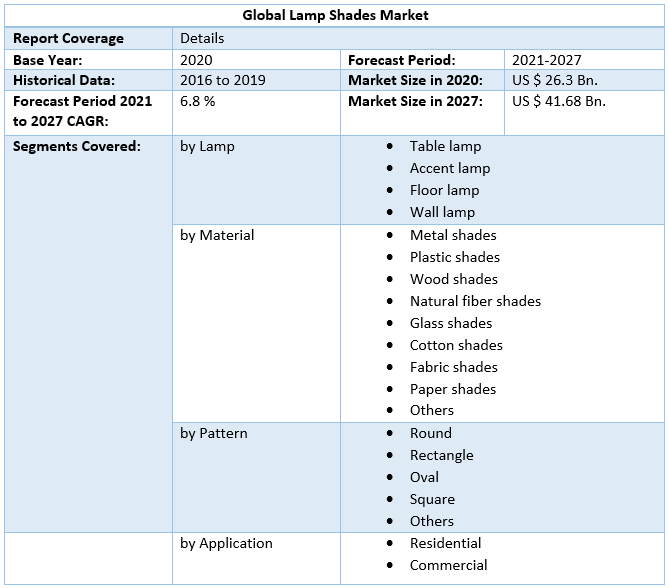Click the 'by Lamp' segment cell
Screen dimensions: 669x588
(207, 146)
